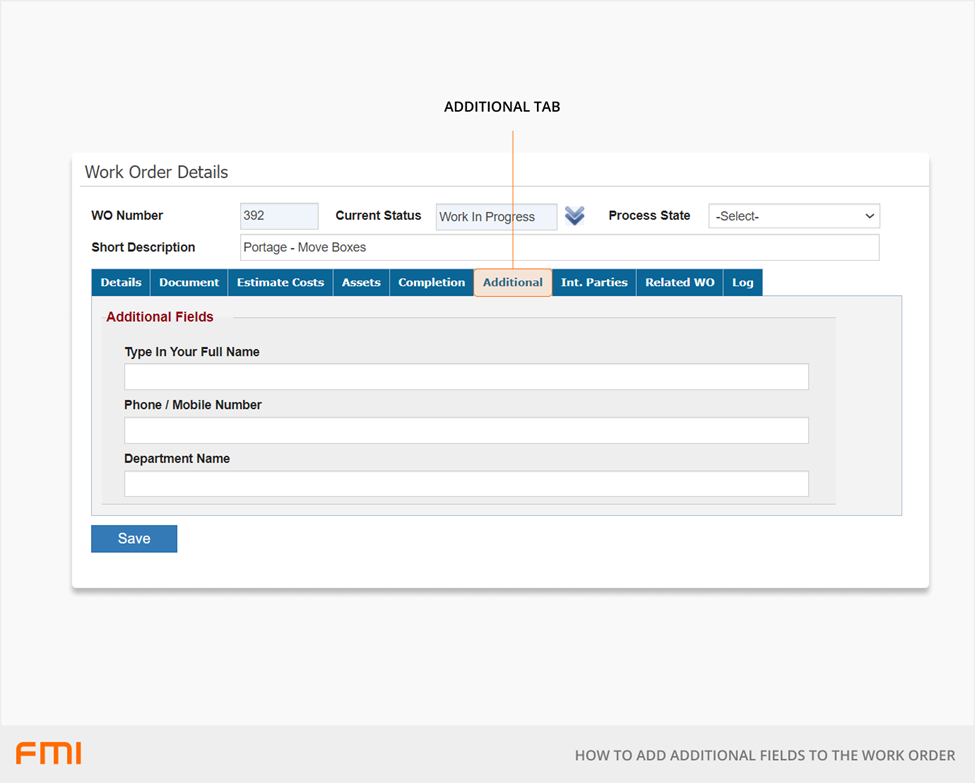
Task: Click the double chevron status icon
Action: (574, 216)
